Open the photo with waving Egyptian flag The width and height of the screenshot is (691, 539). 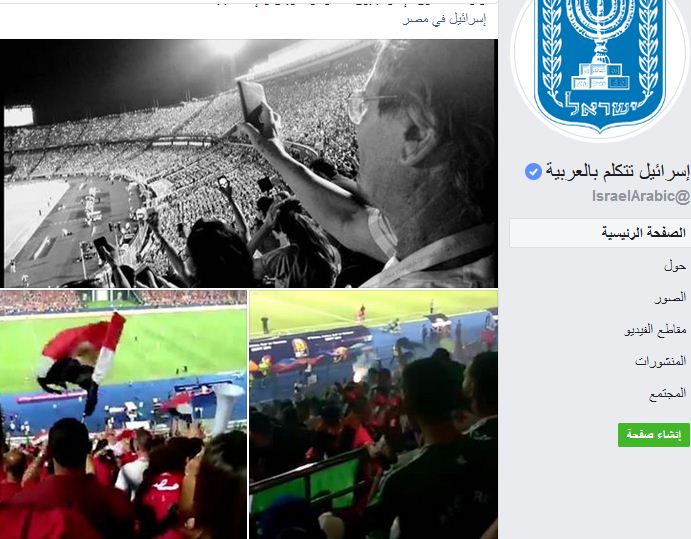pos(123,414)
